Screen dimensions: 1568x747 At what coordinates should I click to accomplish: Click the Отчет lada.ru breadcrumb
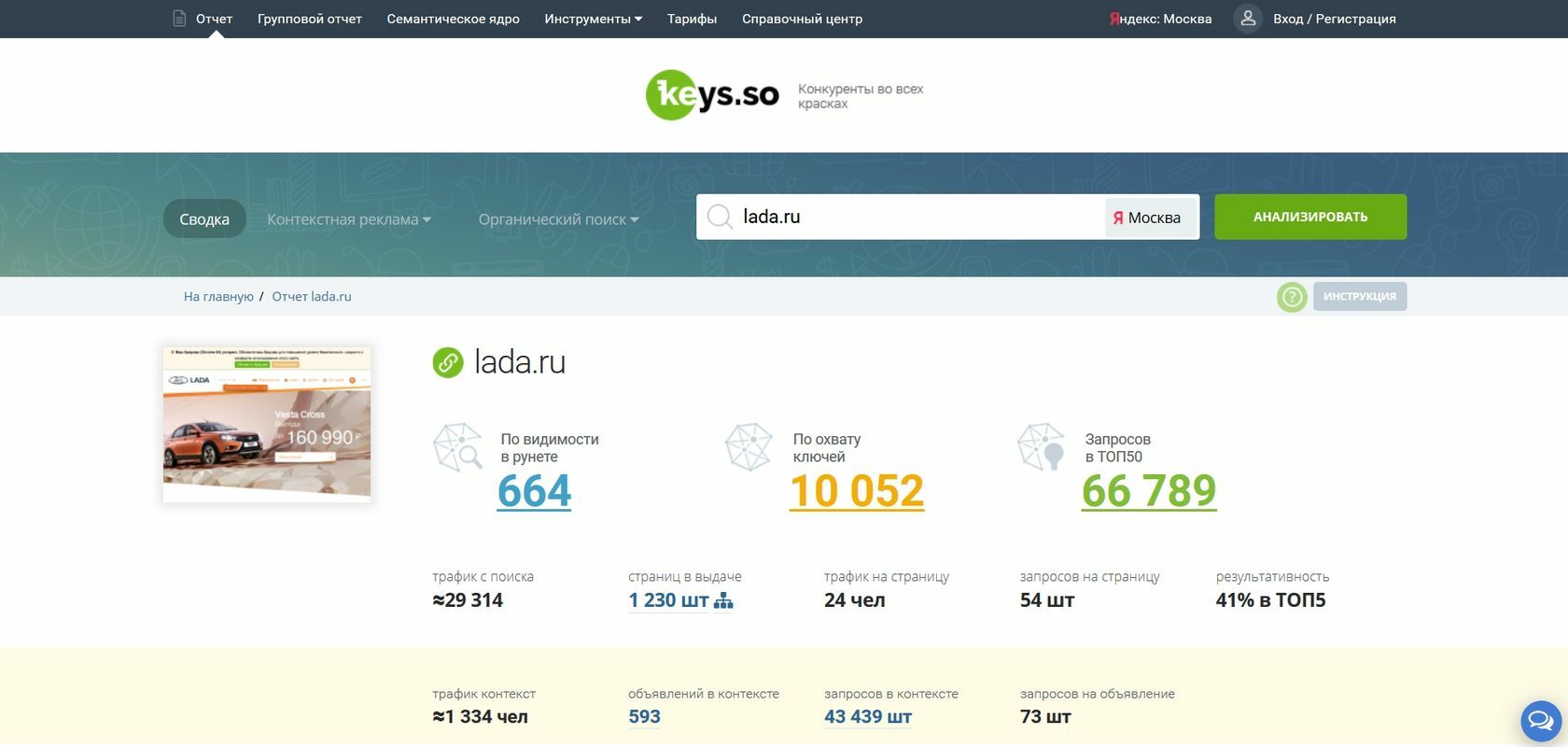[x=312, y=297]
